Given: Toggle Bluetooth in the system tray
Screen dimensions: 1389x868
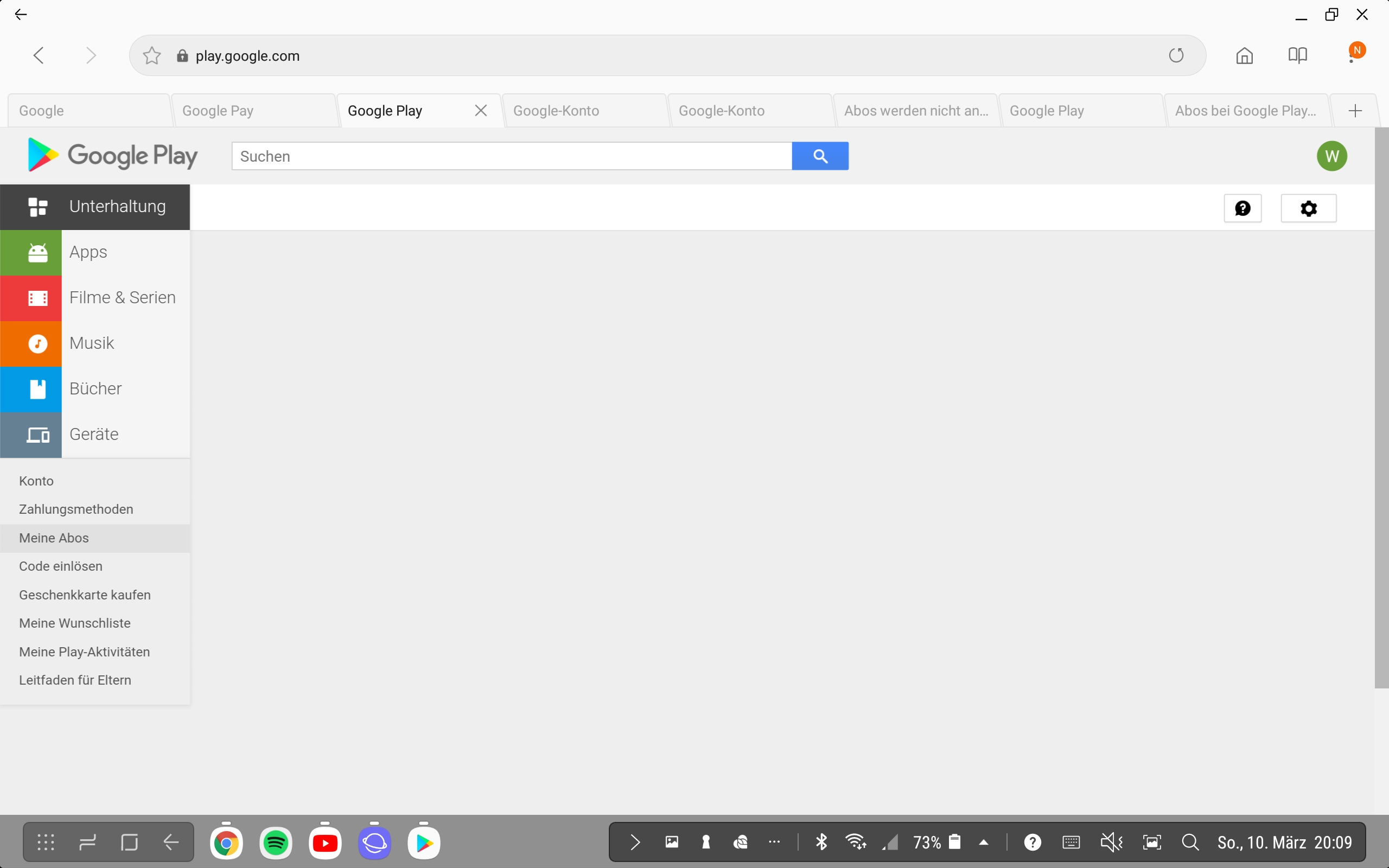Looking at the screenshot, I should click(821, 842).
